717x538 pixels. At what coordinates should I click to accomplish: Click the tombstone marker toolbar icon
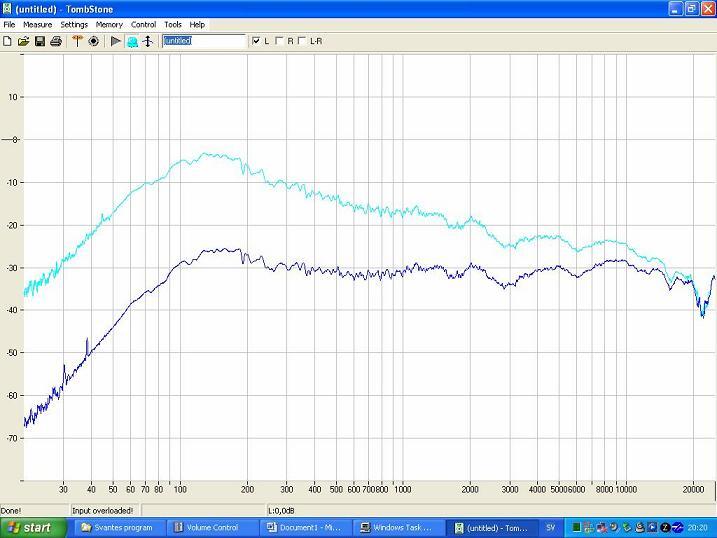tap(77, 41)
